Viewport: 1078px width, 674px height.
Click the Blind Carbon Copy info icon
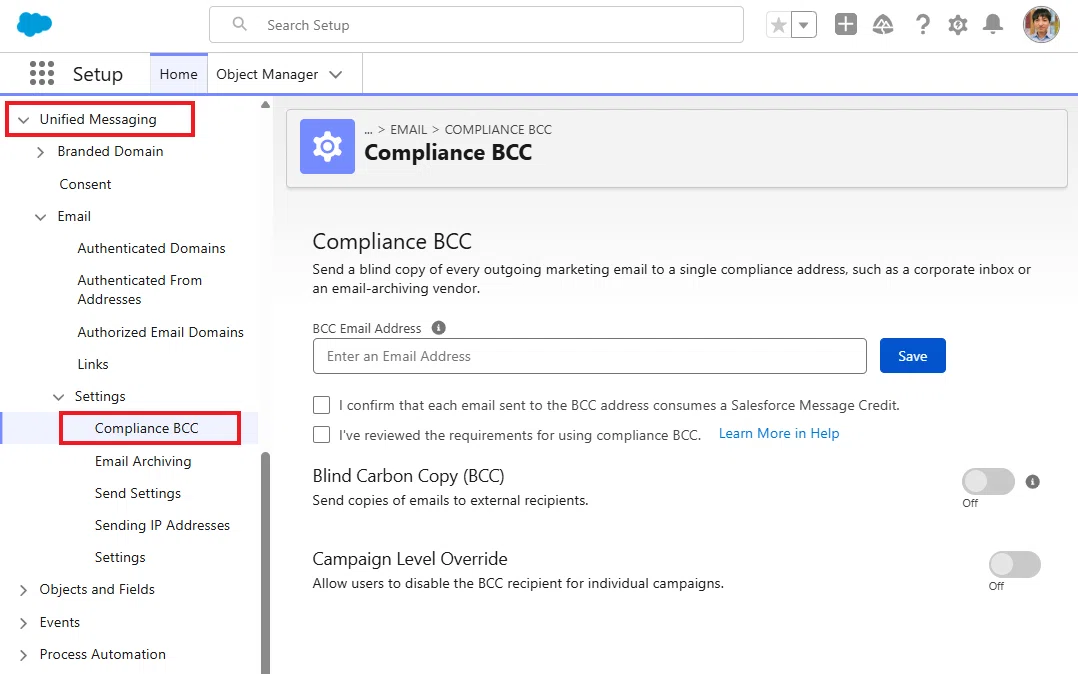(x=1033, y=481)
